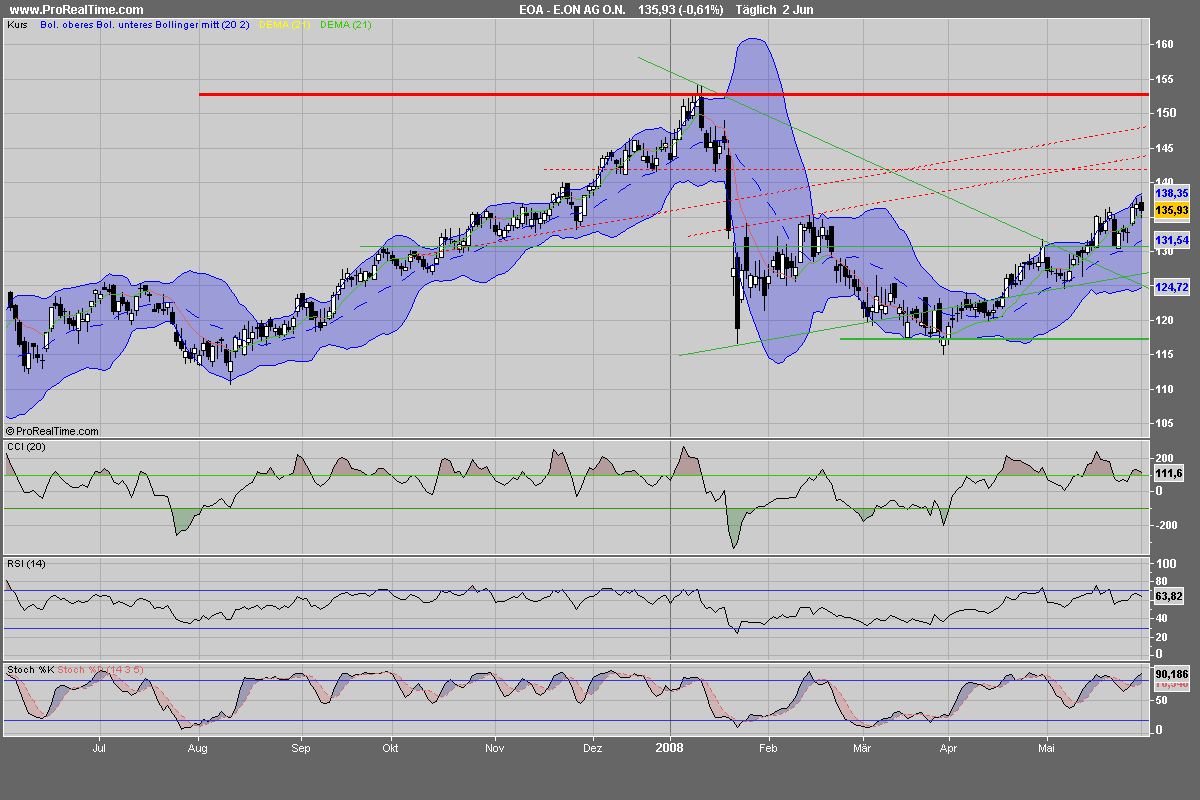This screenshot has width=1200, height=800.
Task: Click the 145 level on the price axis
Action: point(1165,148)
